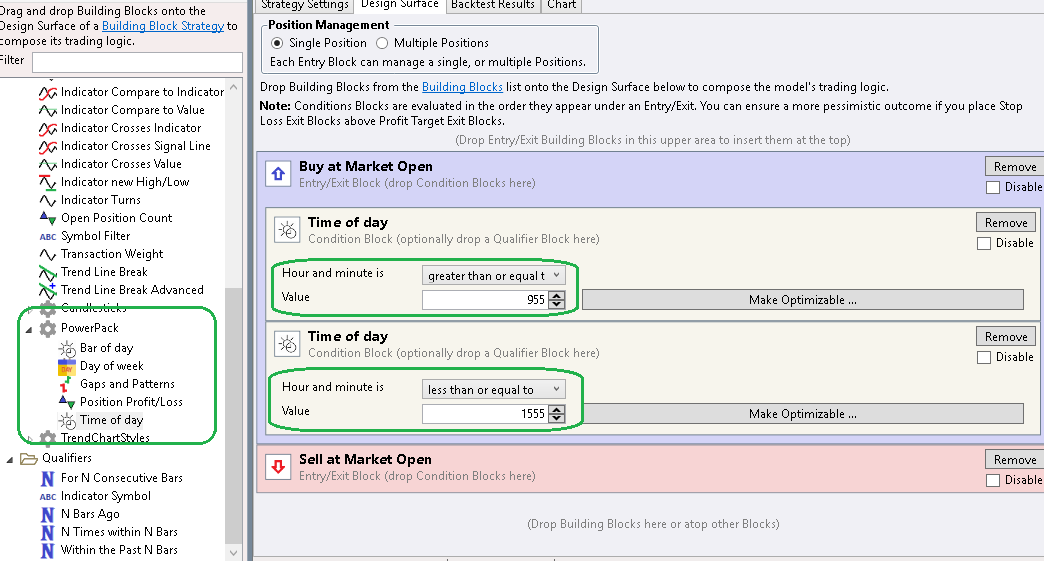The width and height of the screenshot is (1044, 561).
Task: Click the Gaps and Patterns icon
Action: 67,384
